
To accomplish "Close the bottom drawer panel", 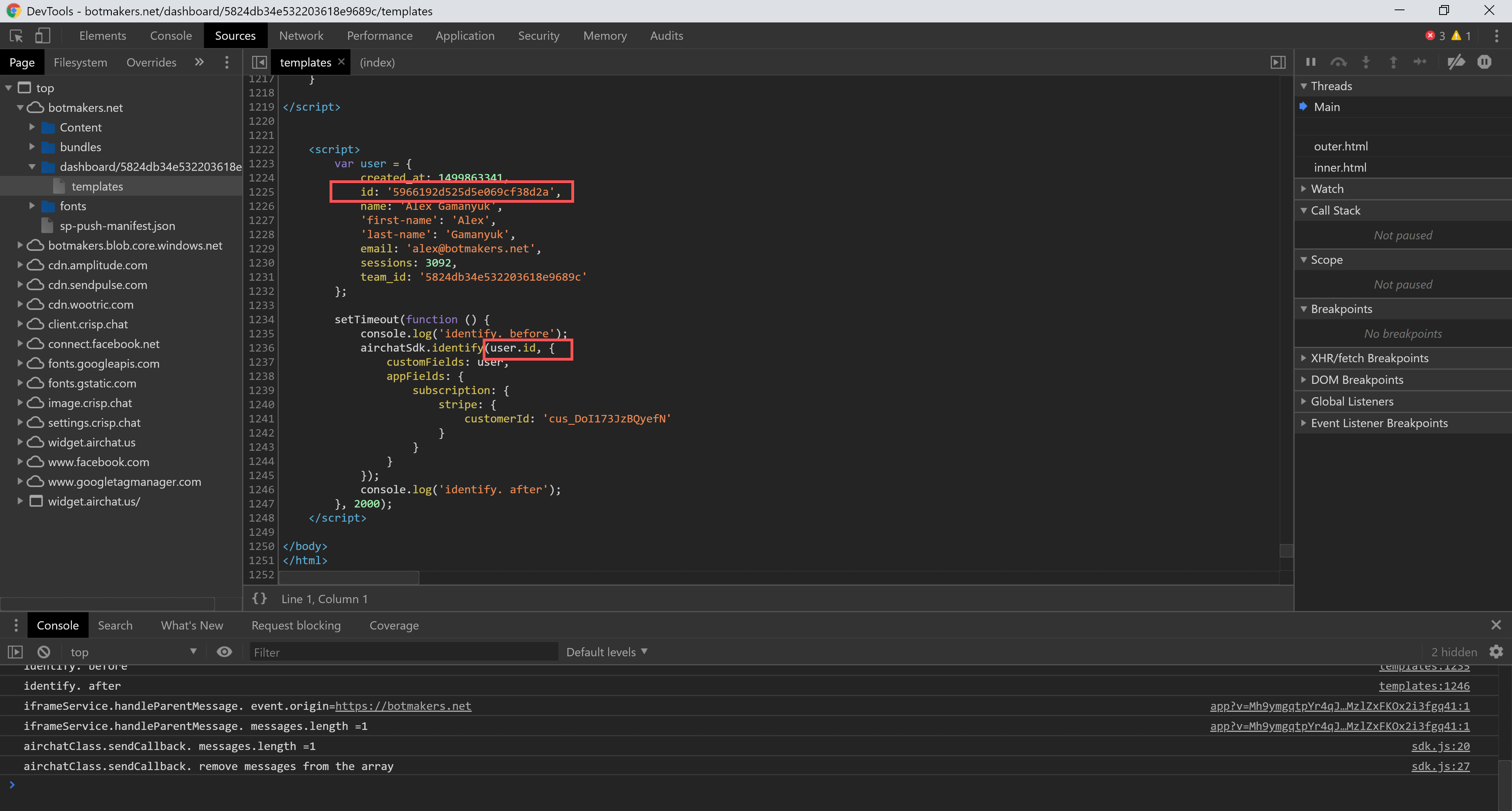I will pos(1496,625).
